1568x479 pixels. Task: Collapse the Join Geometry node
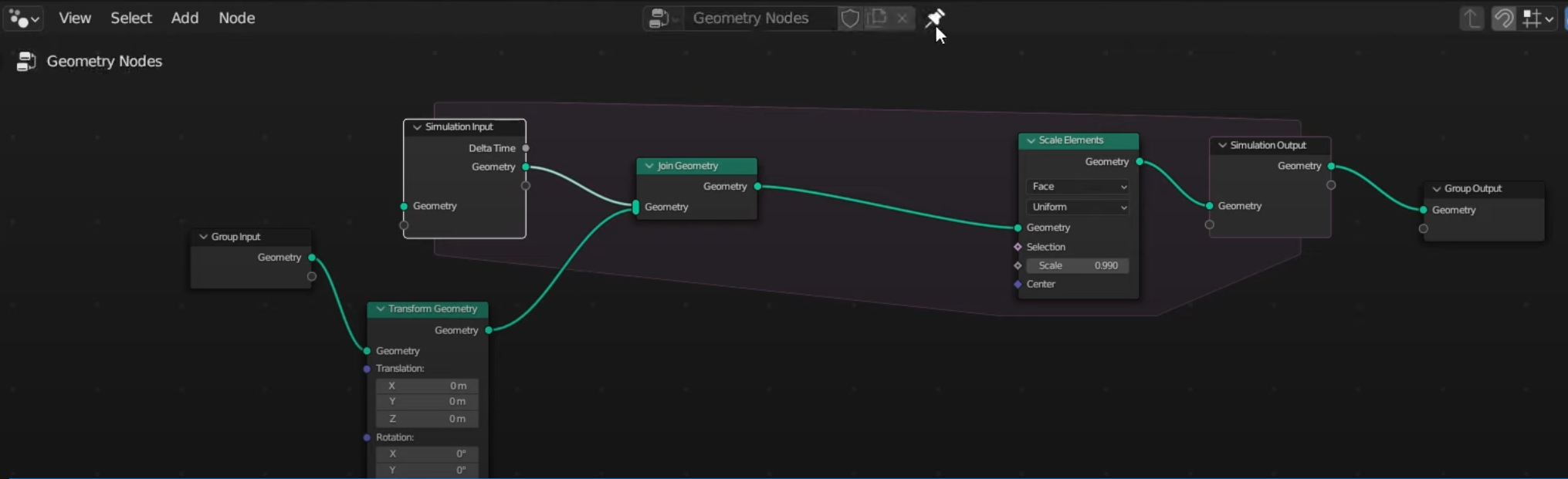click(649, 166)
